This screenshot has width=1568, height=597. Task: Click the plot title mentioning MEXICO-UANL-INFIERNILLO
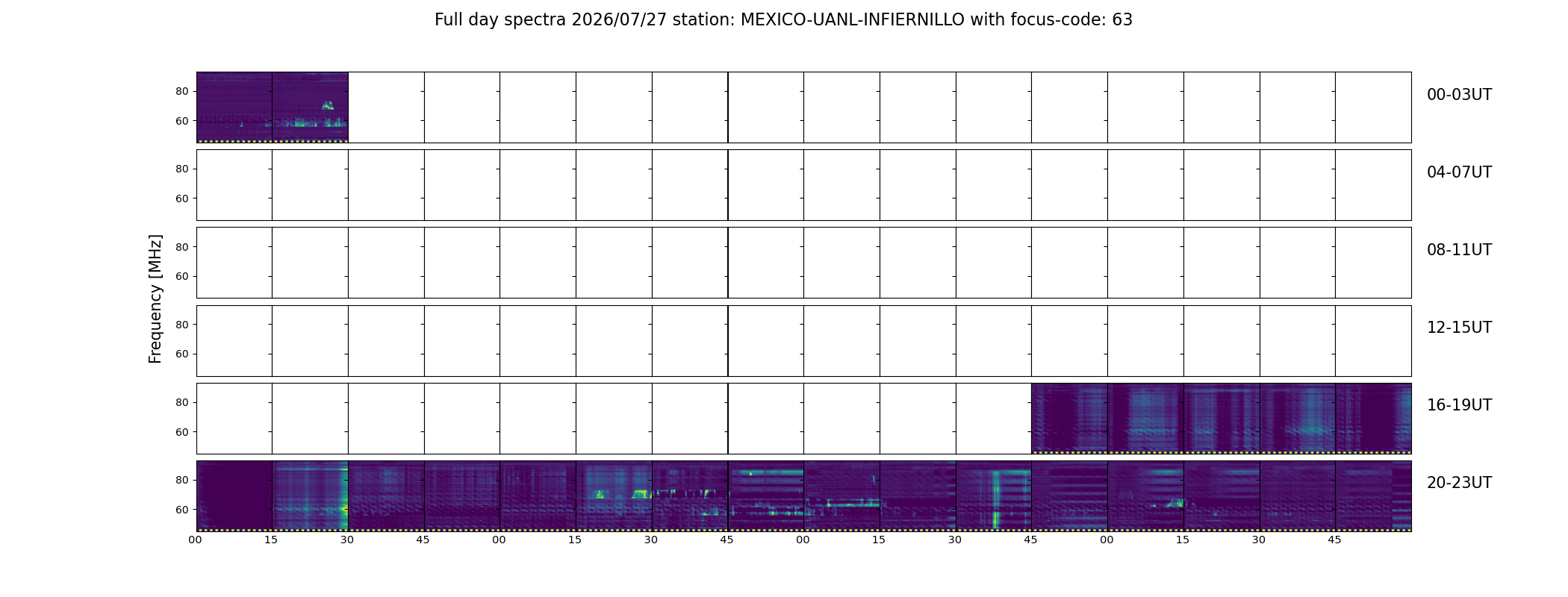tap(783, 20)
